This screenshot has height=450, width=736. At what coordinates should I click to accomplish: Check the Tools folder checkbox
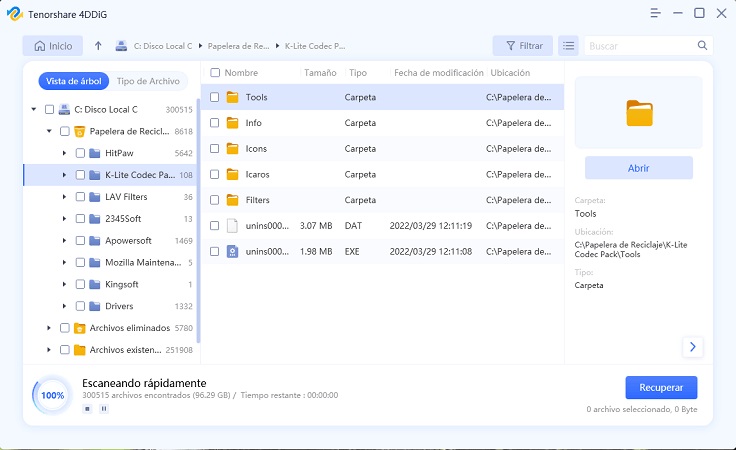click(x=215, y=98)
